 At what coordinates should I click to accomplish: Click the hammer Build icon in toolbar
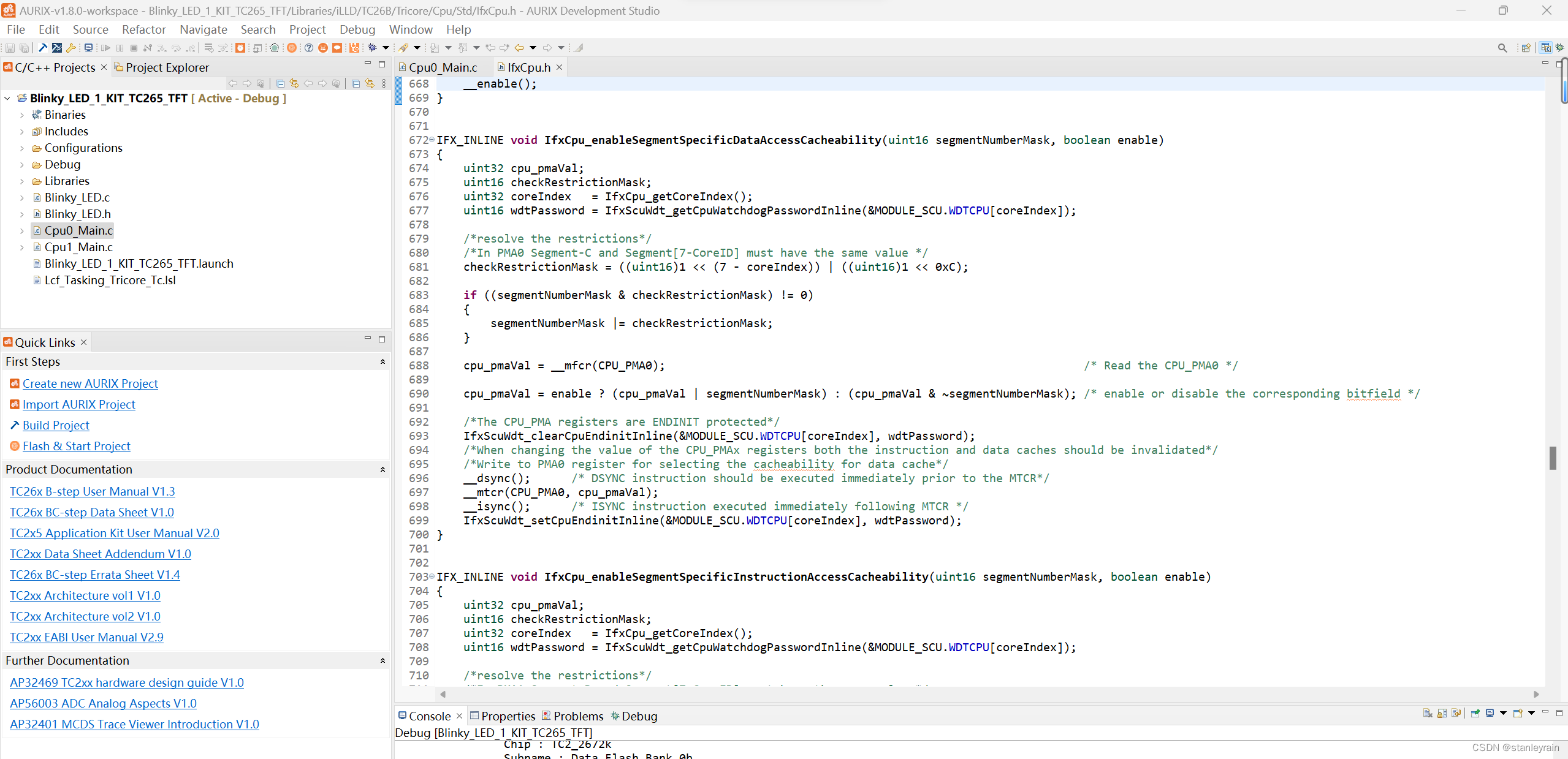[43, 48]
